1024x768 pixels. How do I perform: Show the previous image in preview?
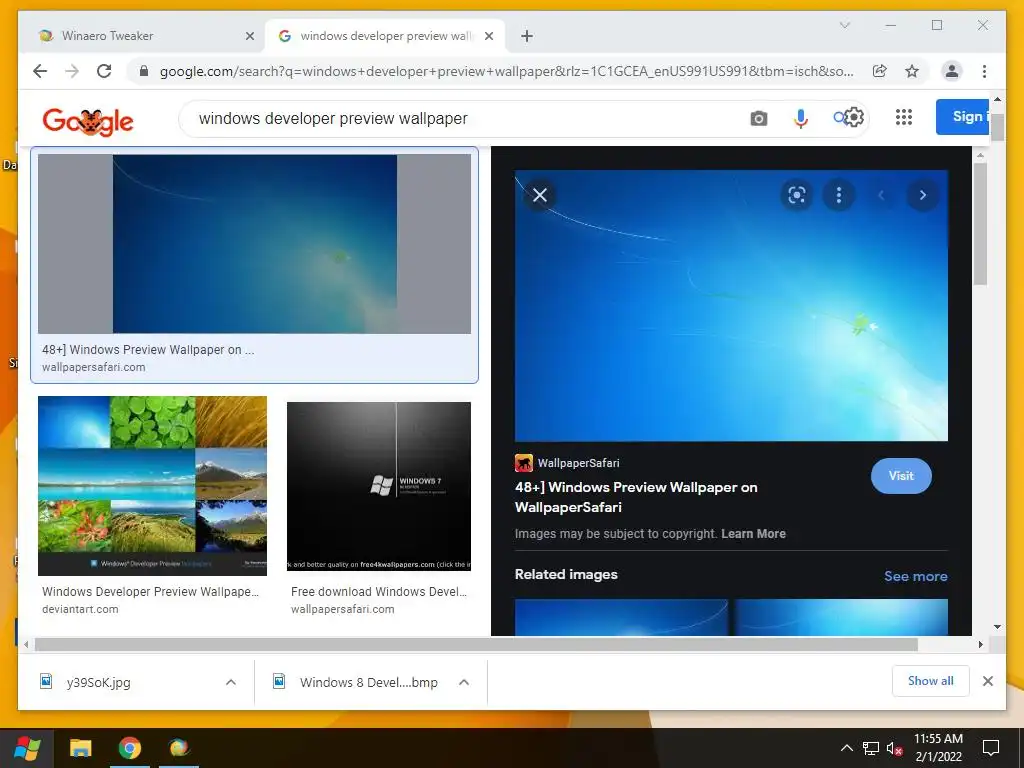click(x=881, y=195)
